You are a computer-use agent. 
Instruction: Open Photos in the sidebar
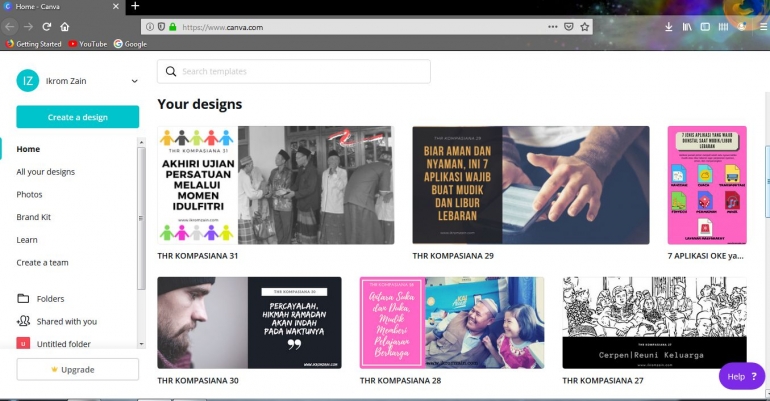(x=29, y=194)
